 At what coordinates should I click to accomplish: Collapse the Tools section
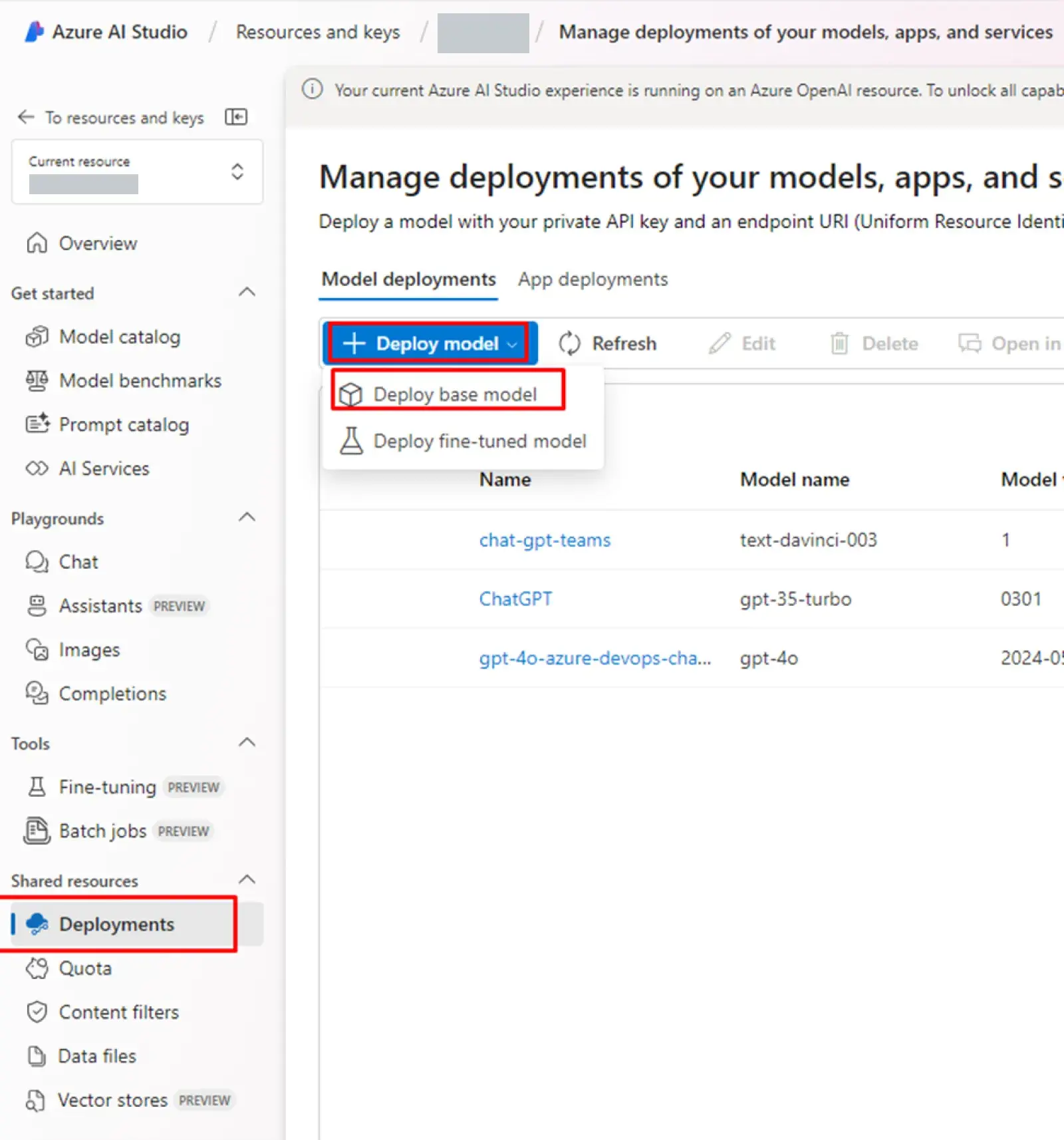pyautogui.click(x=247, y=742)
